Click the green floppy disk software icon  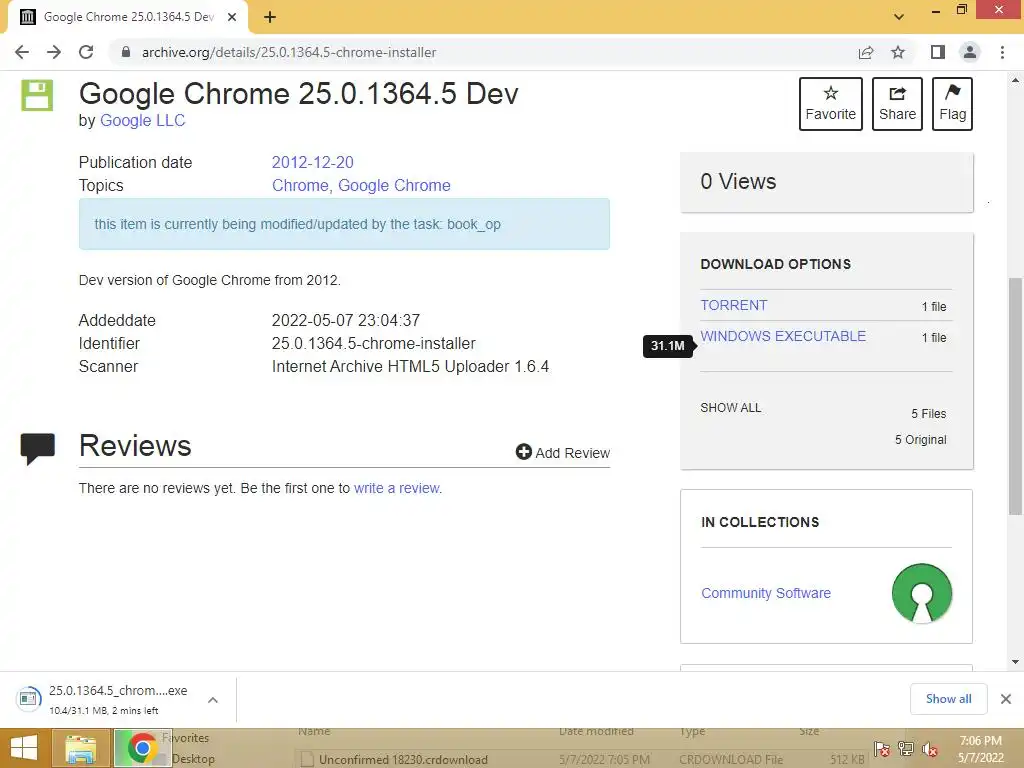click(37, 95)
